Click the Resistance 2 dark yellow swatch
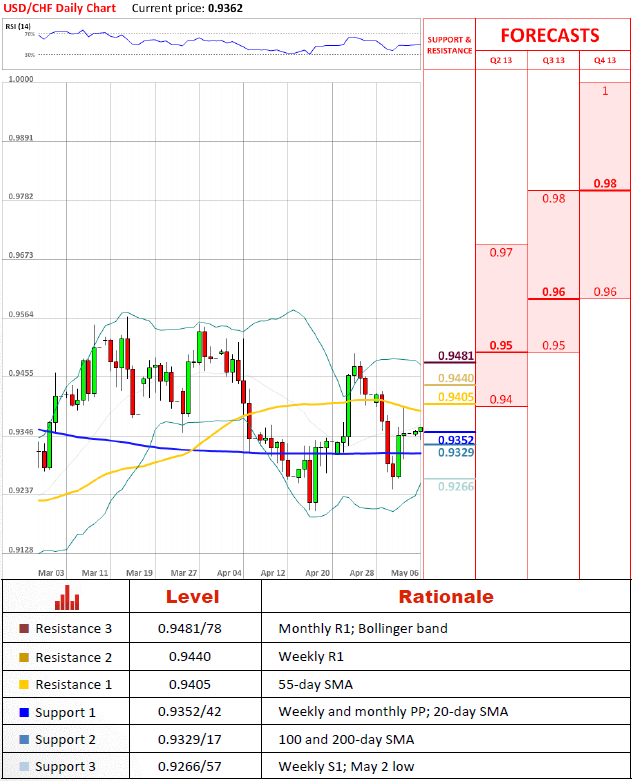Viewport: 633px width, 781px height. 24,657
